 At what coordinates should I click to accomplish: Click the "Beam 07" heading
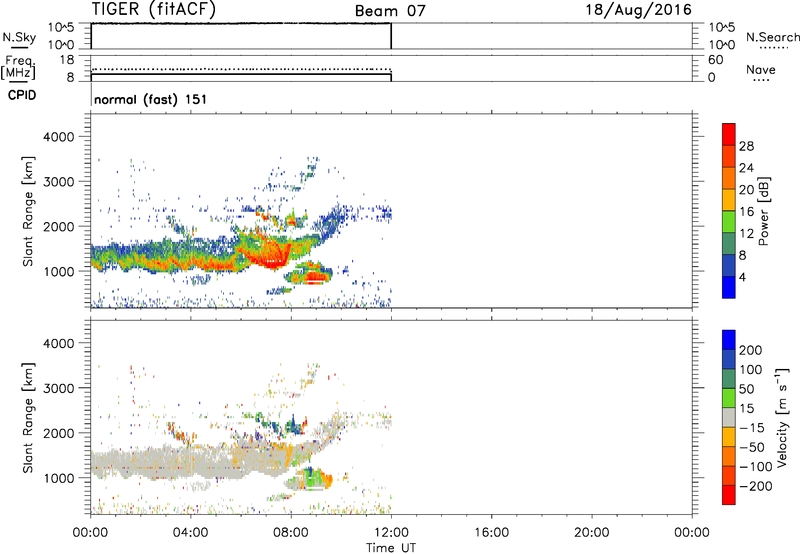(390, 11)
